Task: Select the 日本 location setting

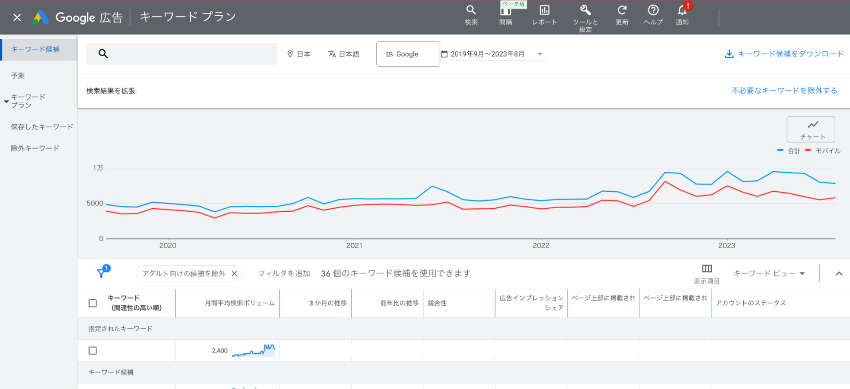Action: (x=299, y=54)
